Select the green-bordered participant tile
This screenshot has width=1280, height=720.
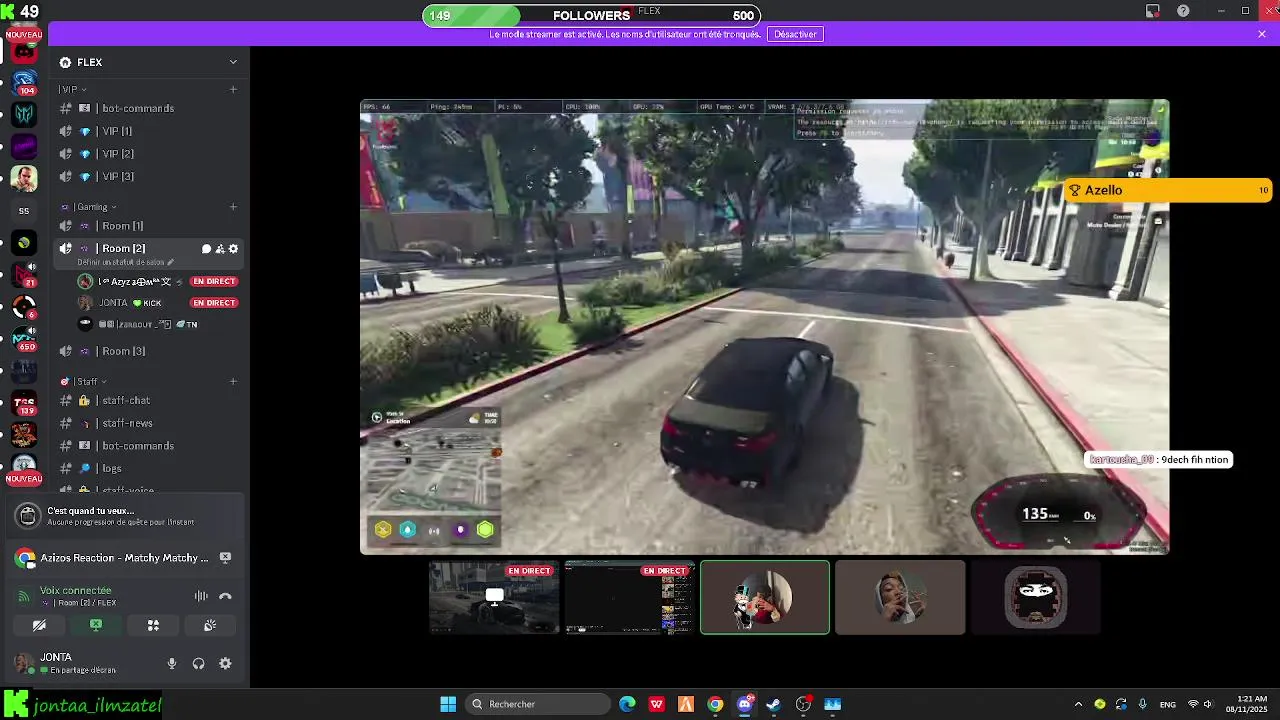pyautogui.click(x=765, y=597)
